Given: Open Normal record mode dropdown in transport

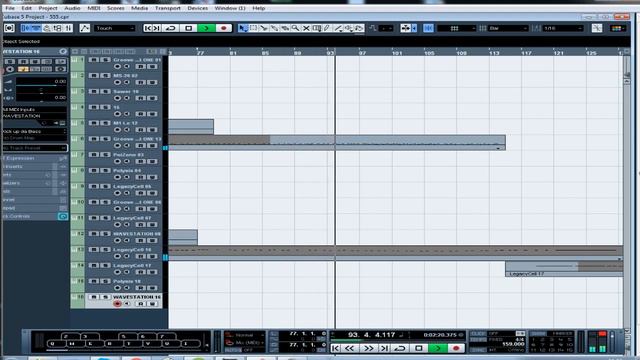Looking at the screenshot, I should (x=245, y=335).
